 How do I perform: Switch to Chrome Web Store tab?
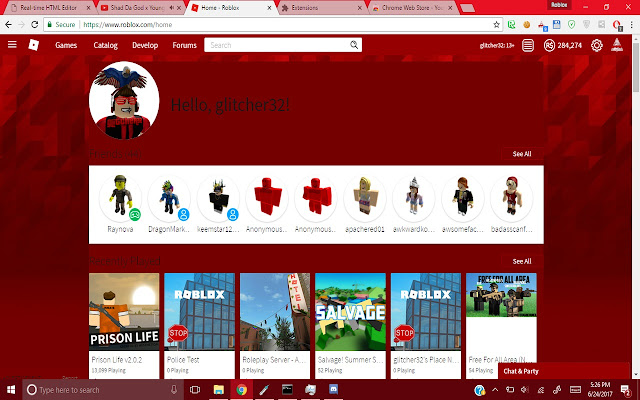tap(412, 8)
